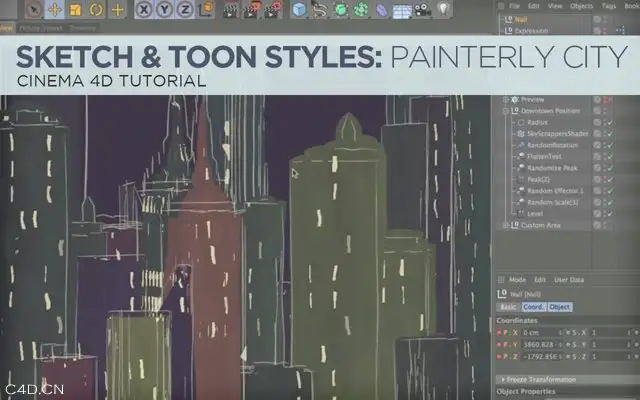Select the Radius object in tree
Image resolution: width=640 pixels, height=400 pixels.
(537, 122)
